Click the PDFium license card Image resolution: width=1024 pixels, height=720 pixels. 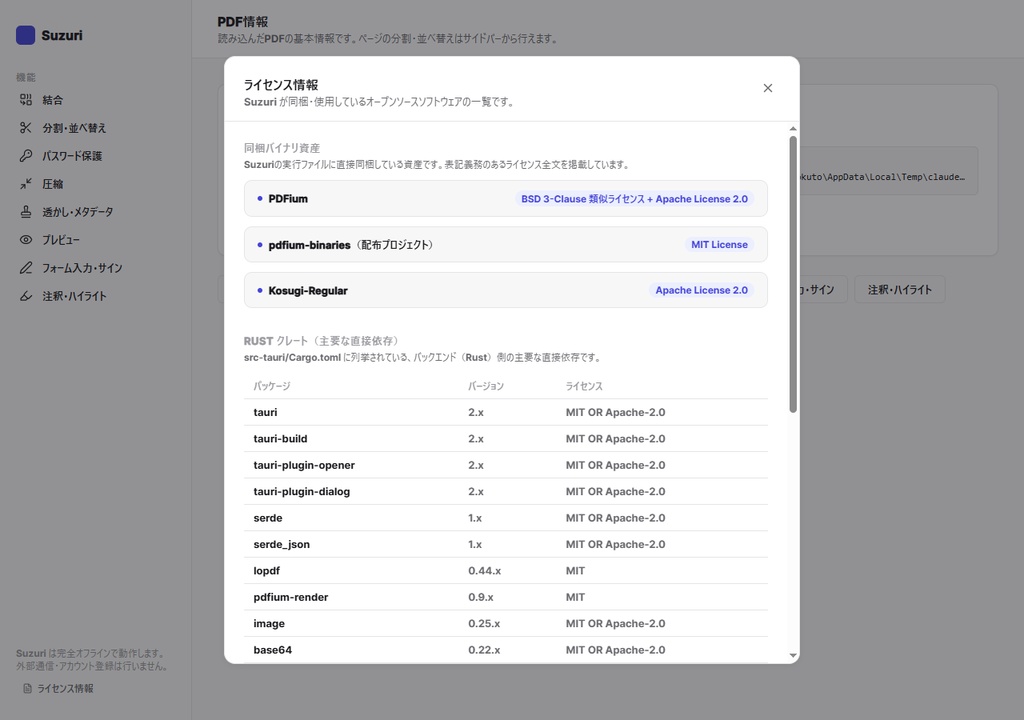tap(505, 199)
